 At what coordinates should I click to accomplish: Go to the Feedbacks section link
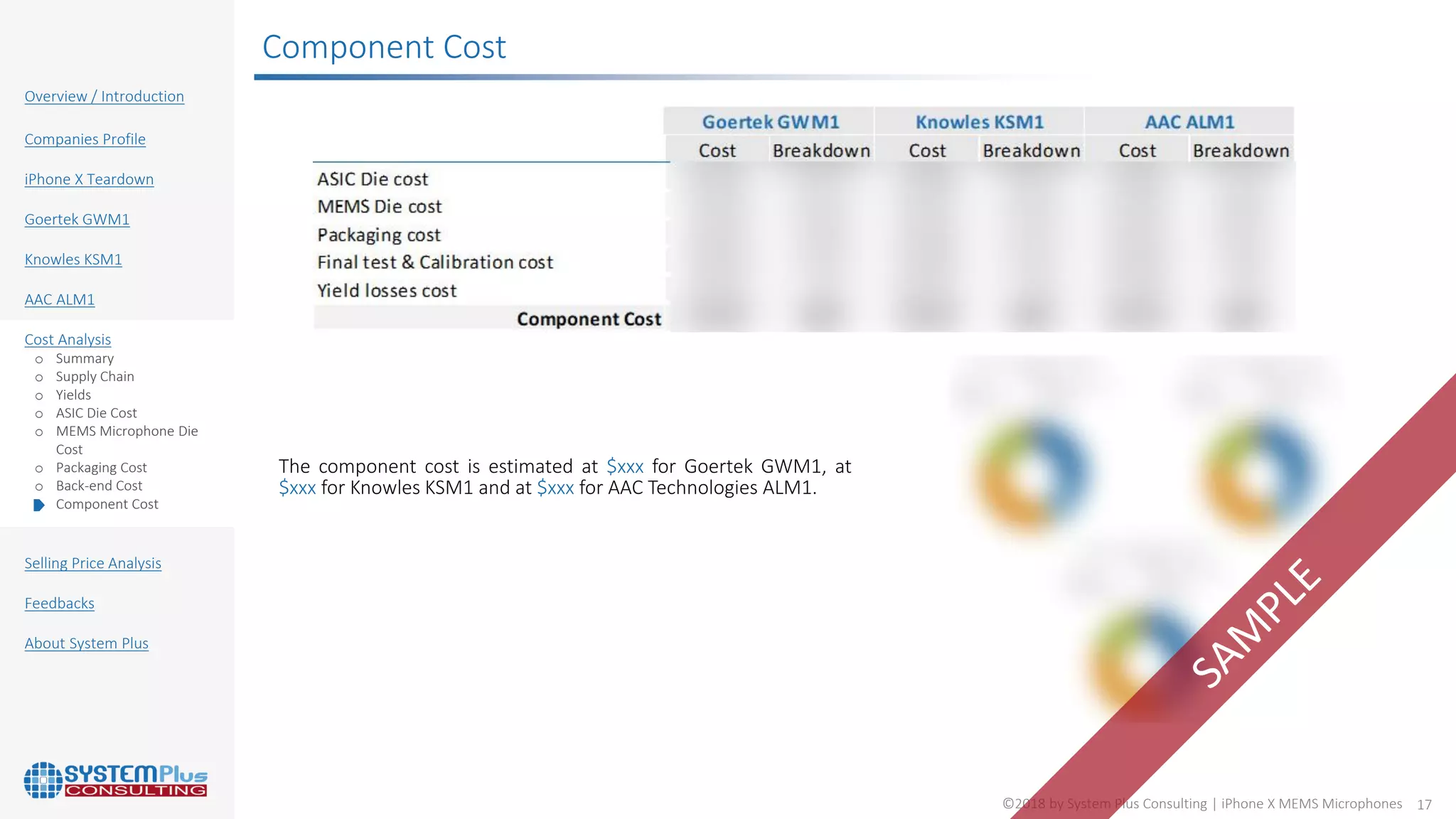59,603
